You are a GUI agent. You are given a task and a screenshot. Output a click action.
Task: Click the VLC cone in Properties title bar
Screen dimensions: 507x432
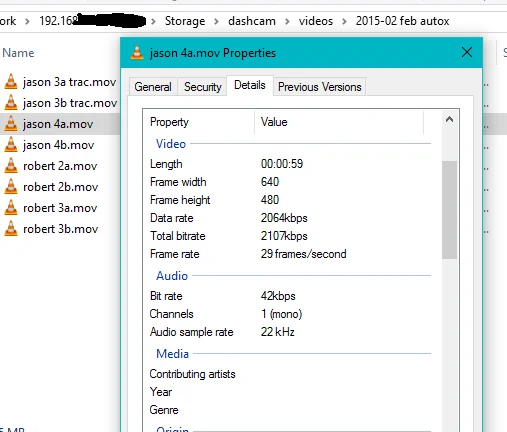137,53
